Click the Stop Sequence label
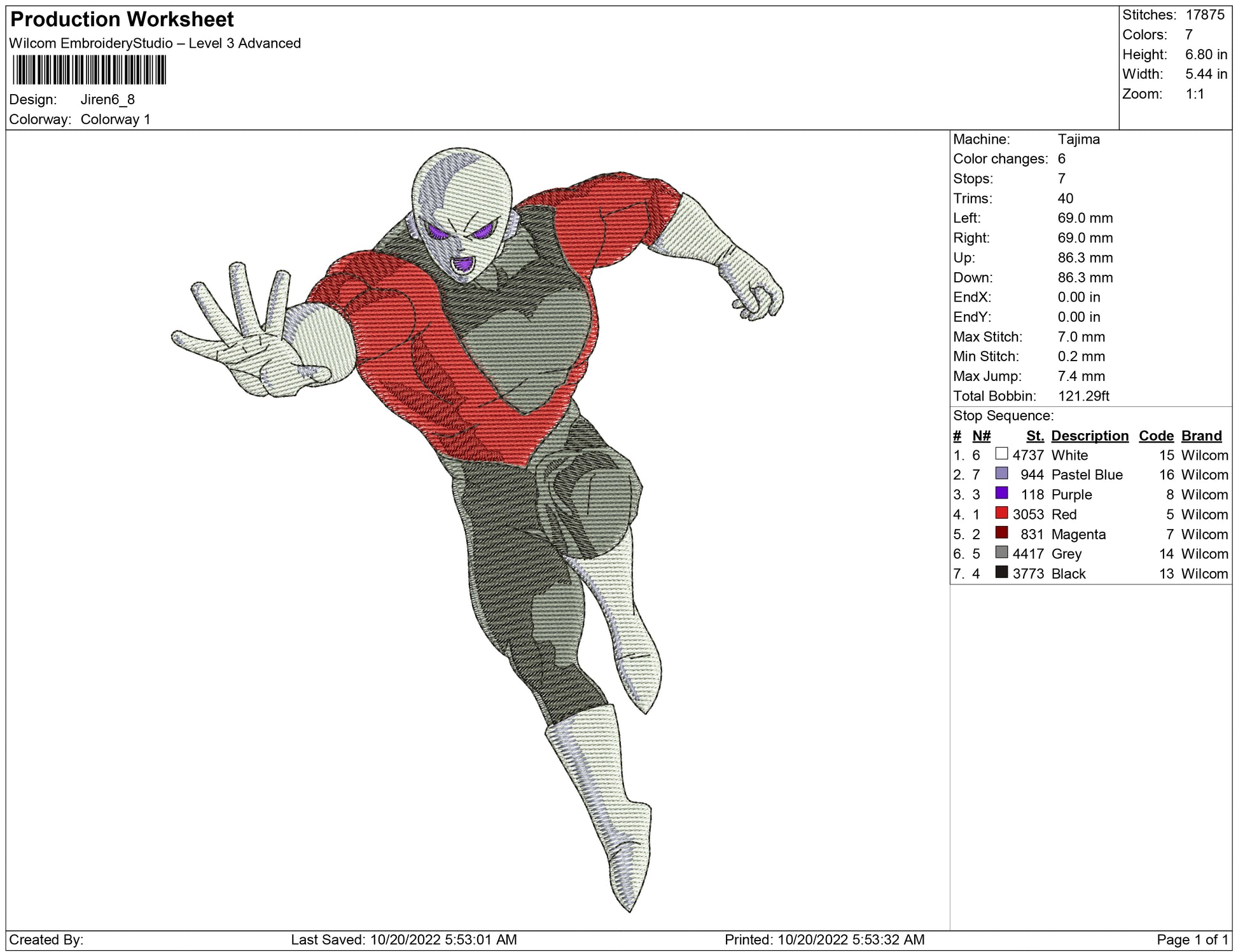The height and width of the screenshot is (952, 1238). (x=1003, y=416)
